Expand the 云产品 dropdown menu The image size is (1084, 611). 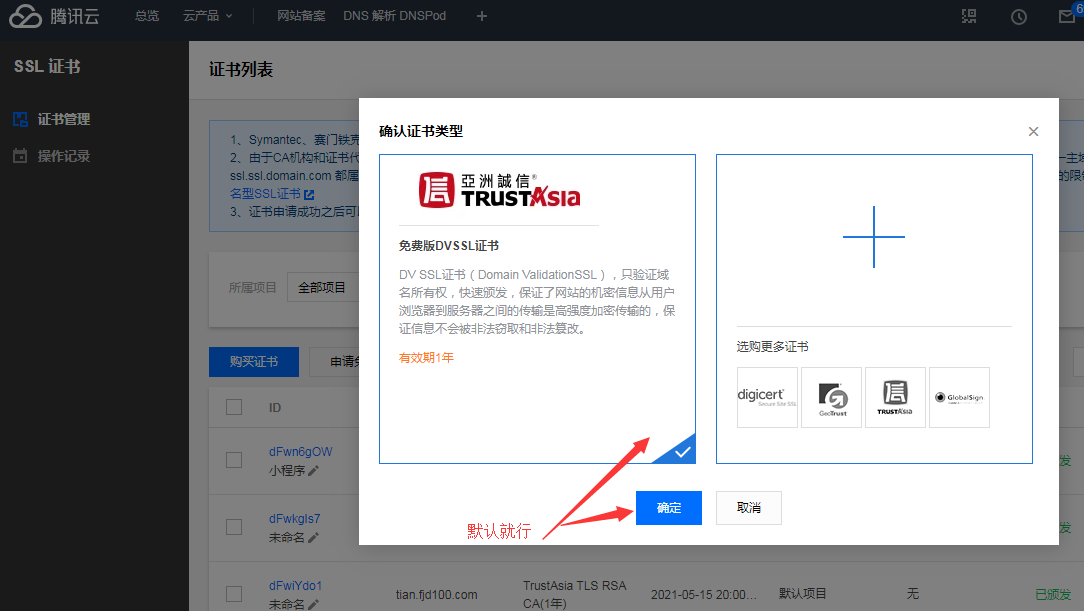(207, 16)
